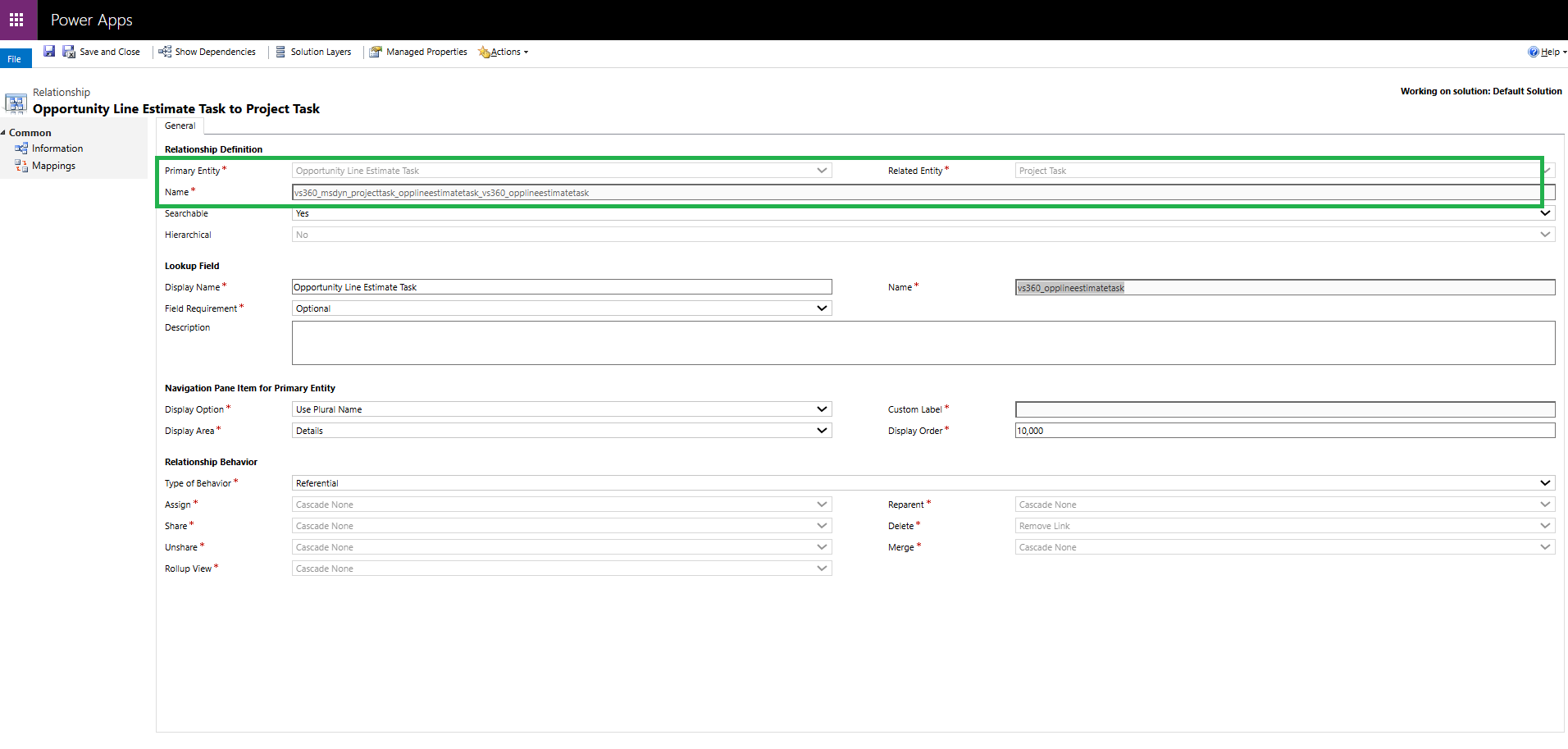Click the Power Apps title text
The height and width of the screenshot is (749, 1568).
(91, 20)
